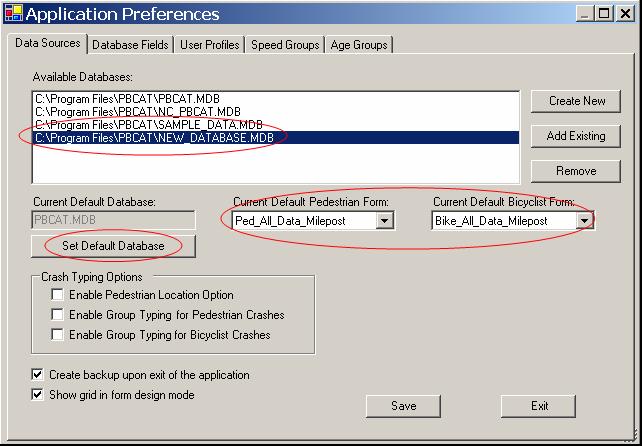Viewport: 642px width, 446px height.
Task: Click Set Default Database
Action: tap(113, 245)
